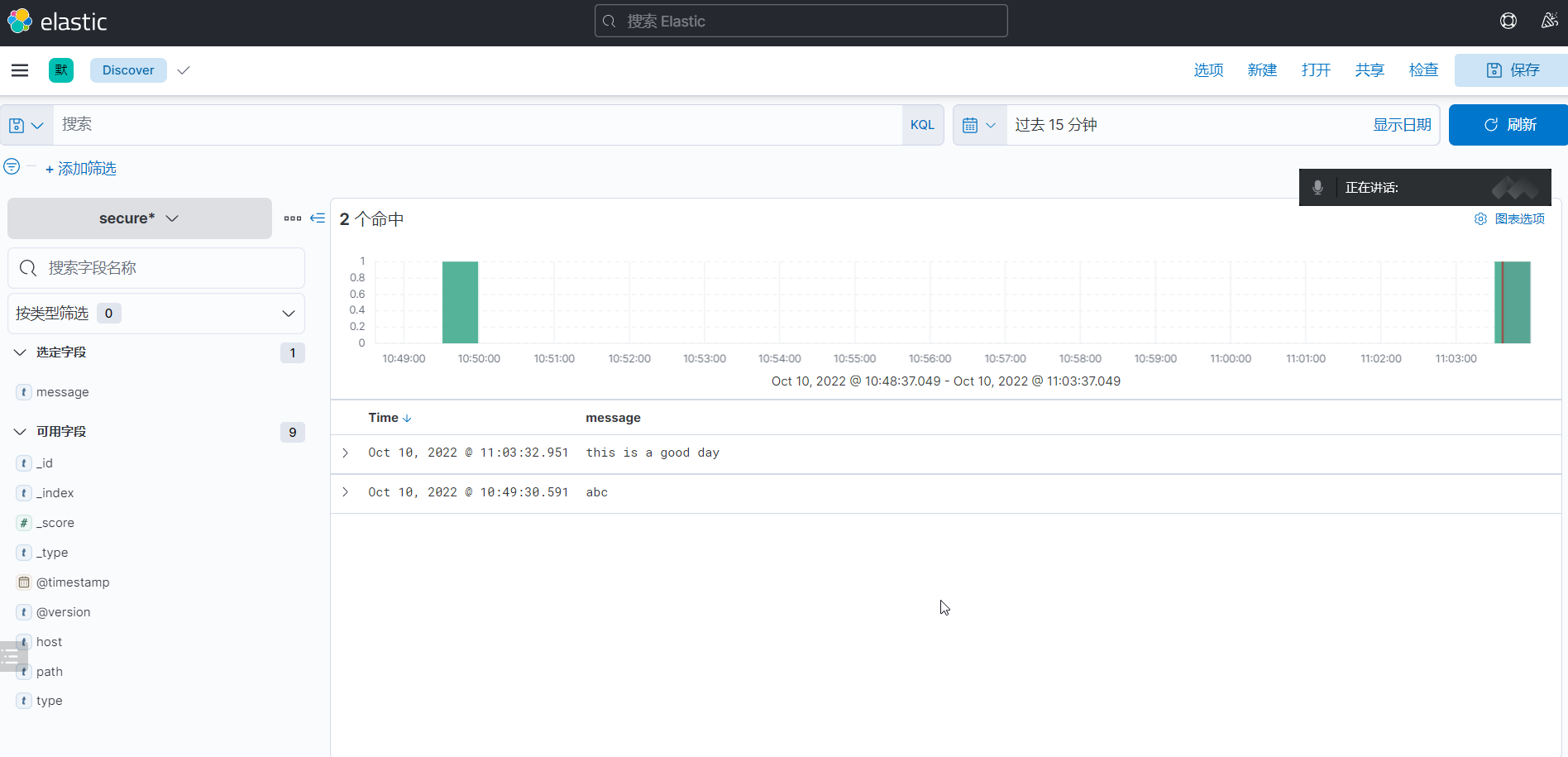Screen dimensions: 1568x757
Task: Open index pattern options three-dots icon
Action: click(x=292, y=218)
